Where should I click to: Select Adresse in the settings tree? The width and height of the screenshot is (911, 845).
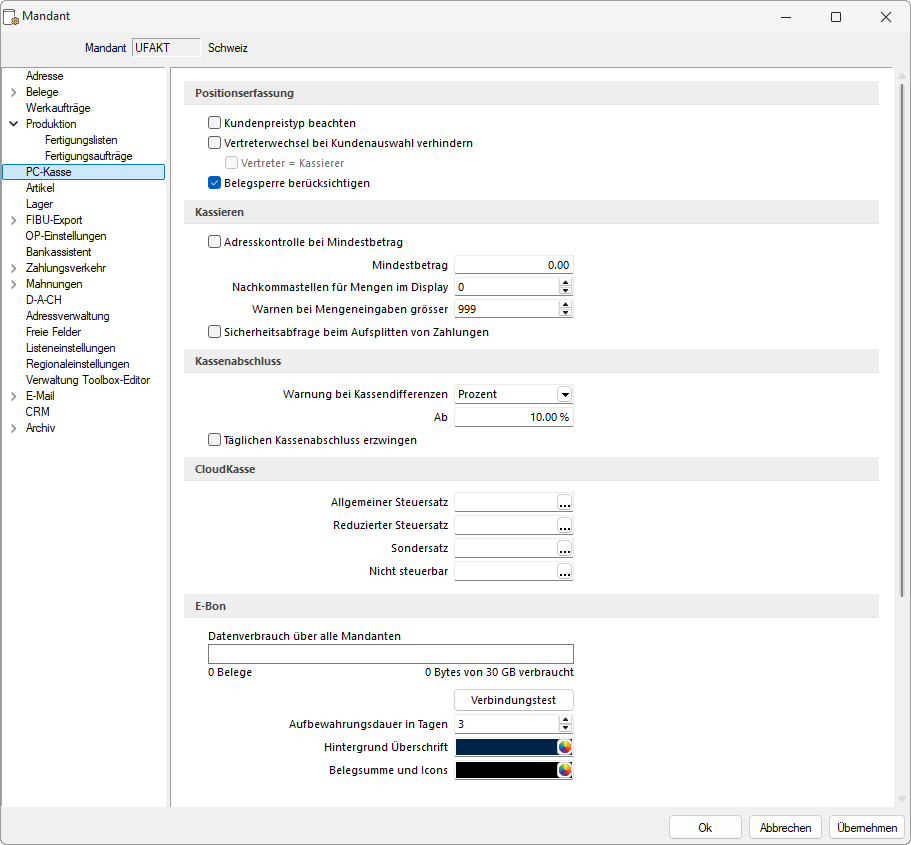[x=45, y=76]
